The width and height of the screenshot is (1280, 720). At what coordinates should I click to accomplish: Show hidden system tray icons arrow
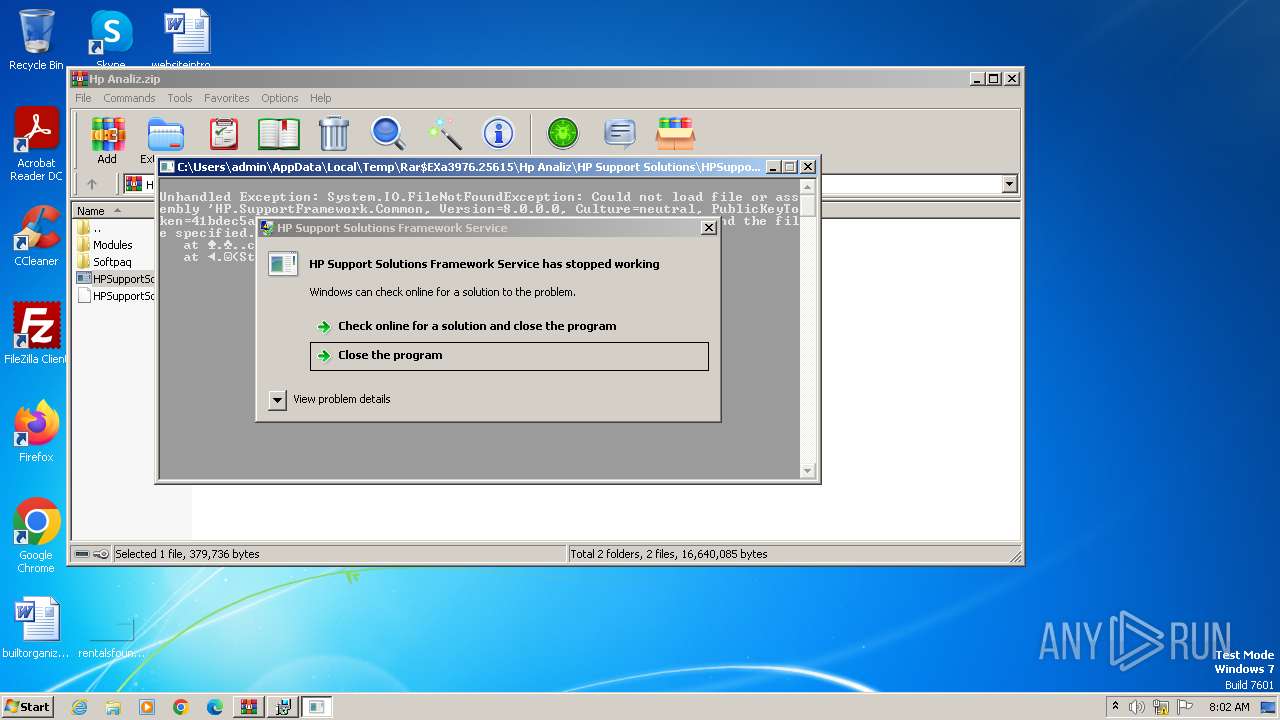point(1115,707)
